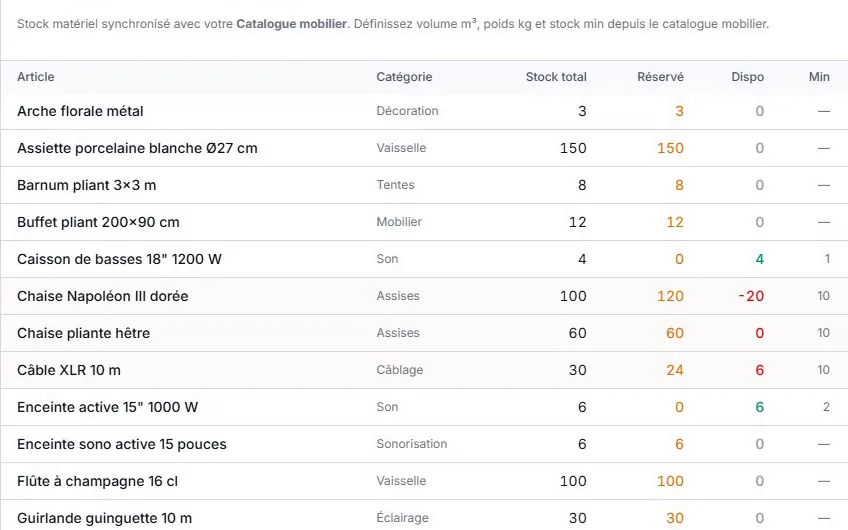Select Enceinte active 15" 1000 W article
This screenshot has height=530, width=848.
point(108,407)
